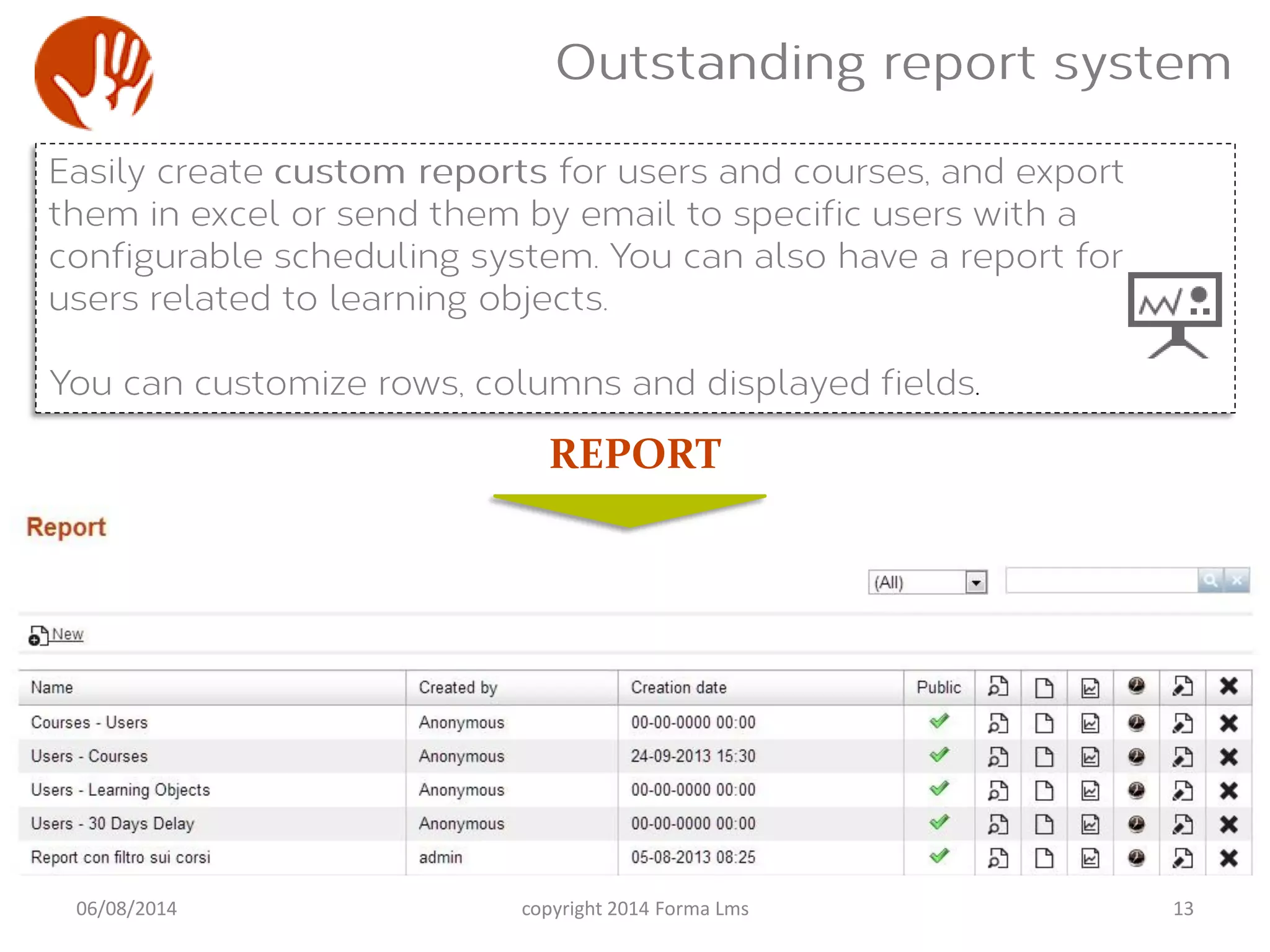Click the chart icon for Users - Courses
The image size is (1270, 952).
pyautogui.click(x=1090, y=757)
